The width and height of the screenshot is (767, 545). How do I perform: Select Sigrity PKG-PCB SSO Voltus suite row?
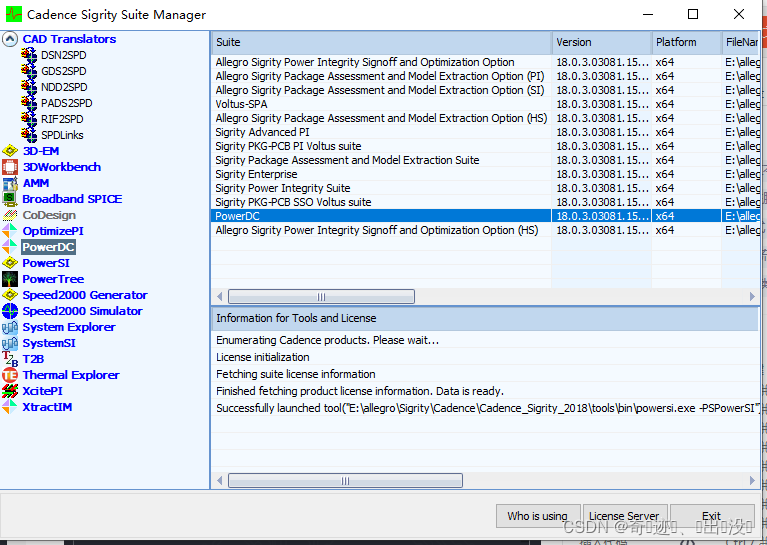pos(485,202)
